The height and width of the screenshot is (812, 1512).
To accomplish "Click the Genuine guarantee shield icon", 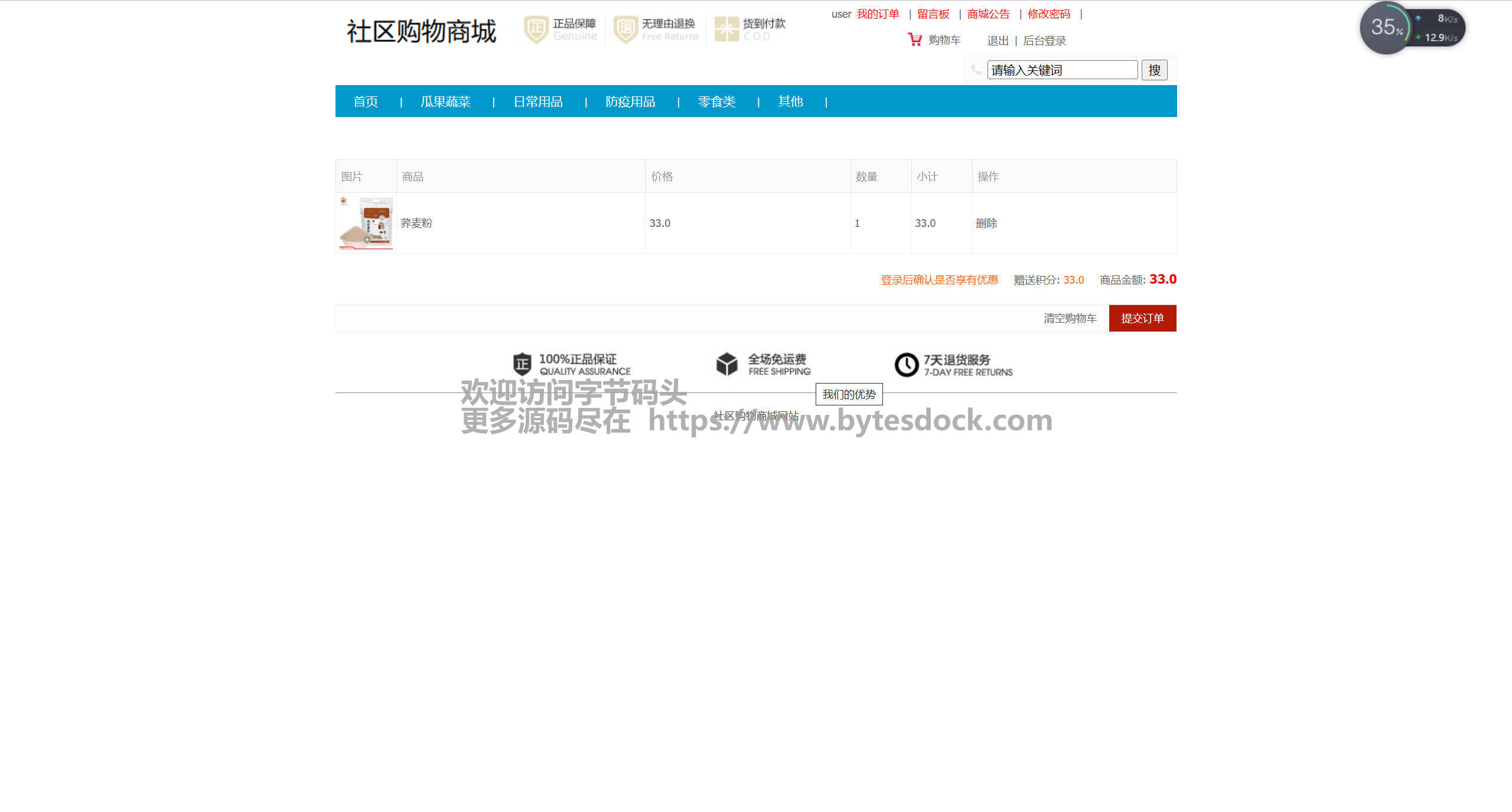I will click(x=536, y=29).
